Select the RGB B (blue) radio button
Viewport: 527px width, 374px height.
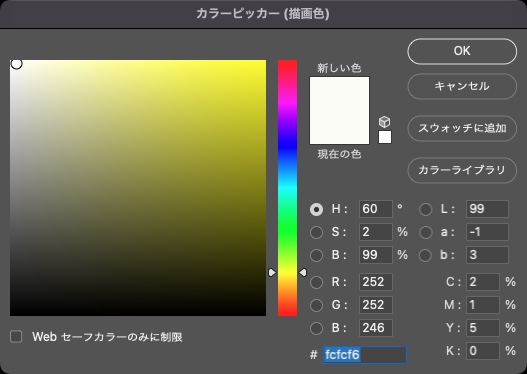click(316, 328)
